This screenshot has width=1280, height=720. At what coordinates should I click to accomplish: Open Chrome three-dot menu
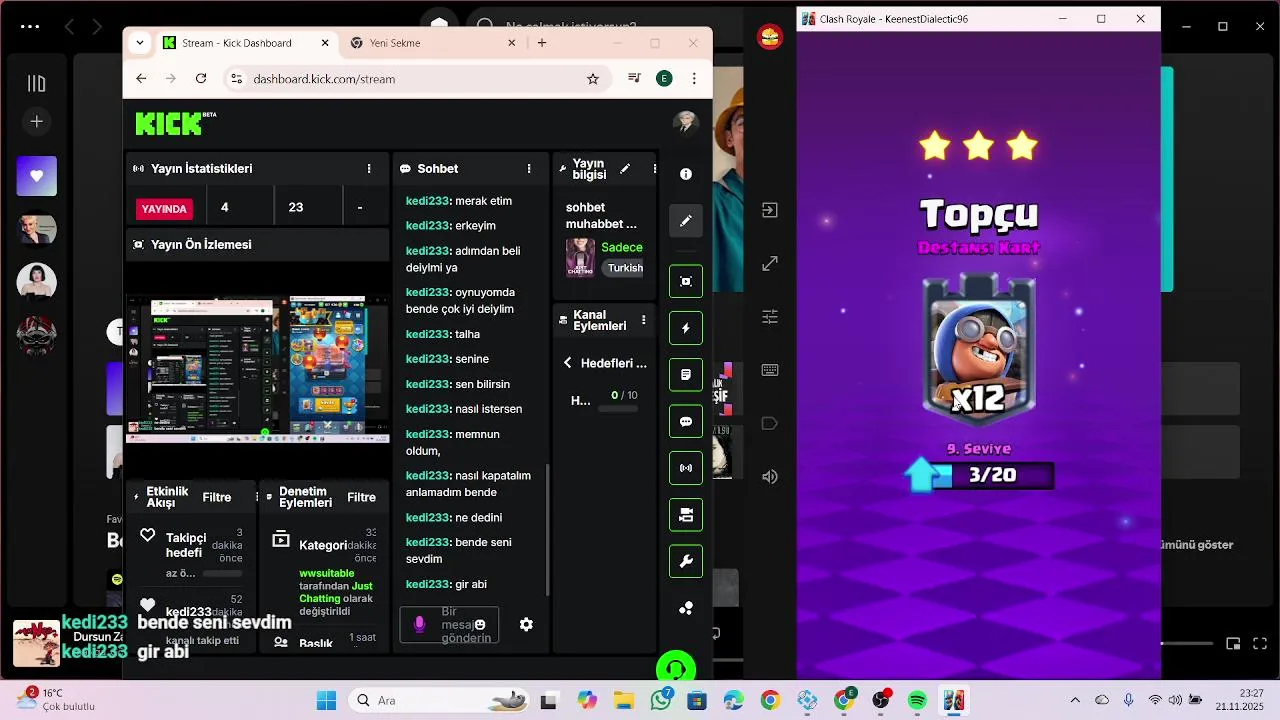(694, 78)
